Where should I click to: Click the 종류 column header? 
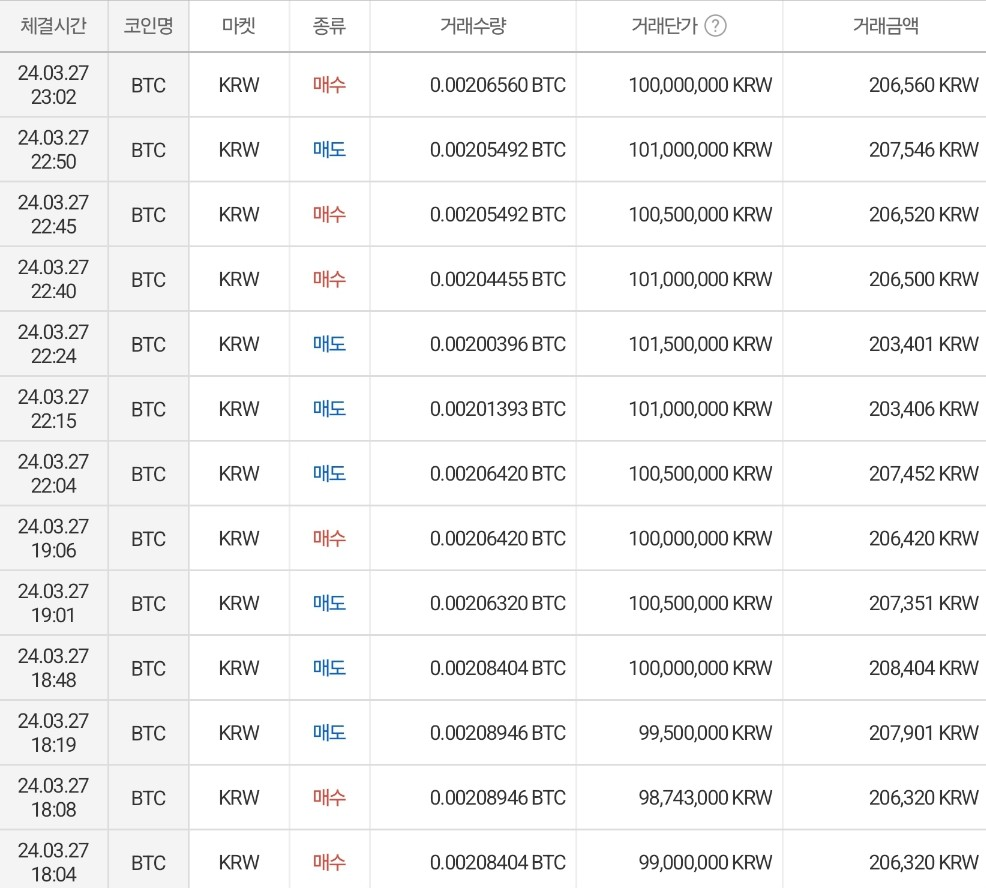330,26
